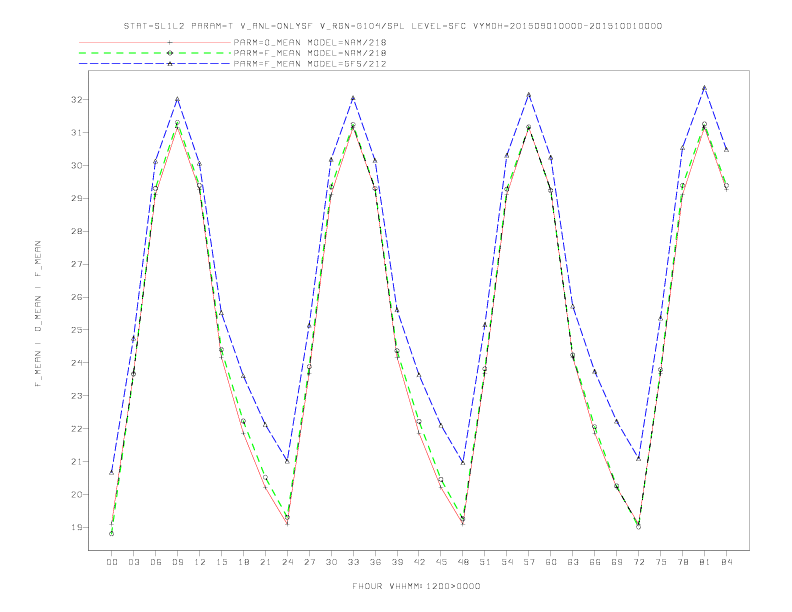Click x-axis tick label 30
The width and height of the screenshot is (792, 612).
(x=331, y=562)
